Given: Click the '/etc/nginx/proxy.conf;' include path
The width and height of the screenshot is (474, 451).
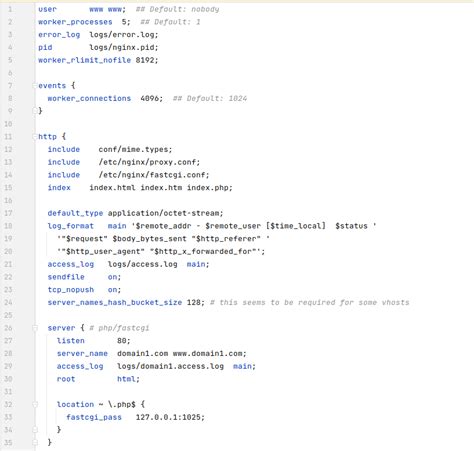Looking at the screenshot, I should pyautogui.click(x=149, y=162).
